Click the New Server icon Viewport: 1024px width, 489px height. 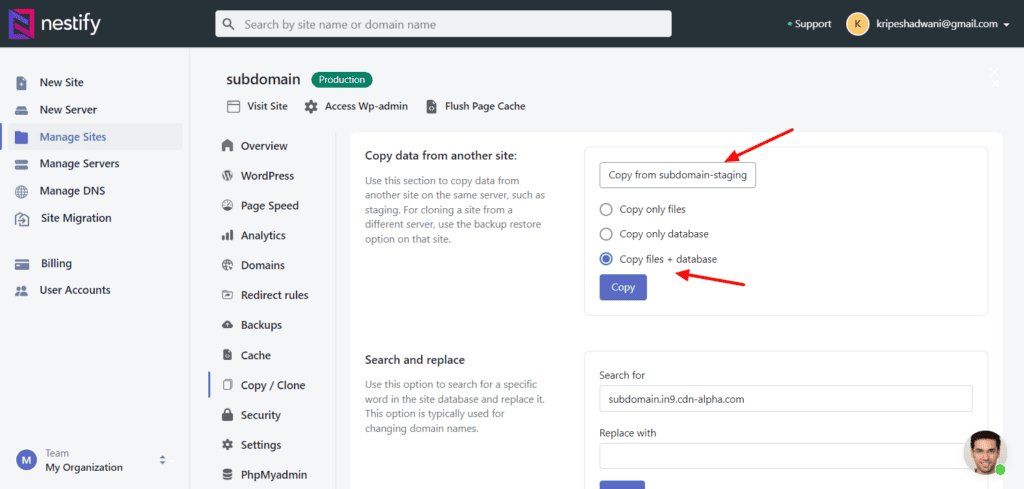pyautogui.click(x=22, y=110)
